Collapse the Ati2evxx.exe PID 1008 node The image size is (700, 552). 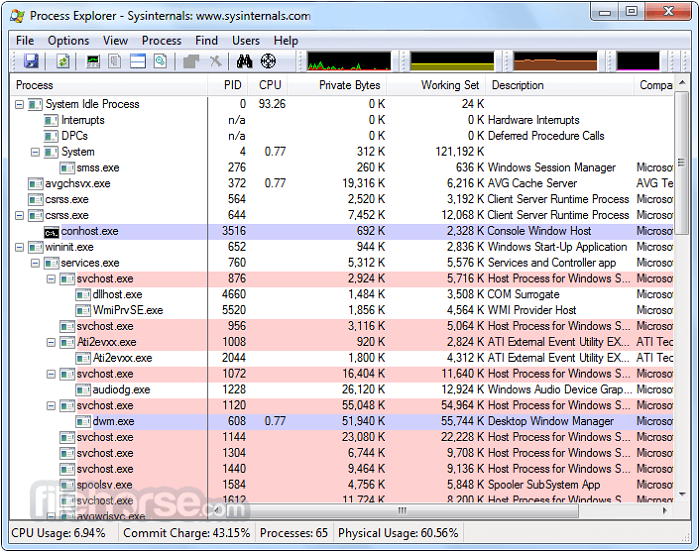pyautogui.click(x=52, y=342)
